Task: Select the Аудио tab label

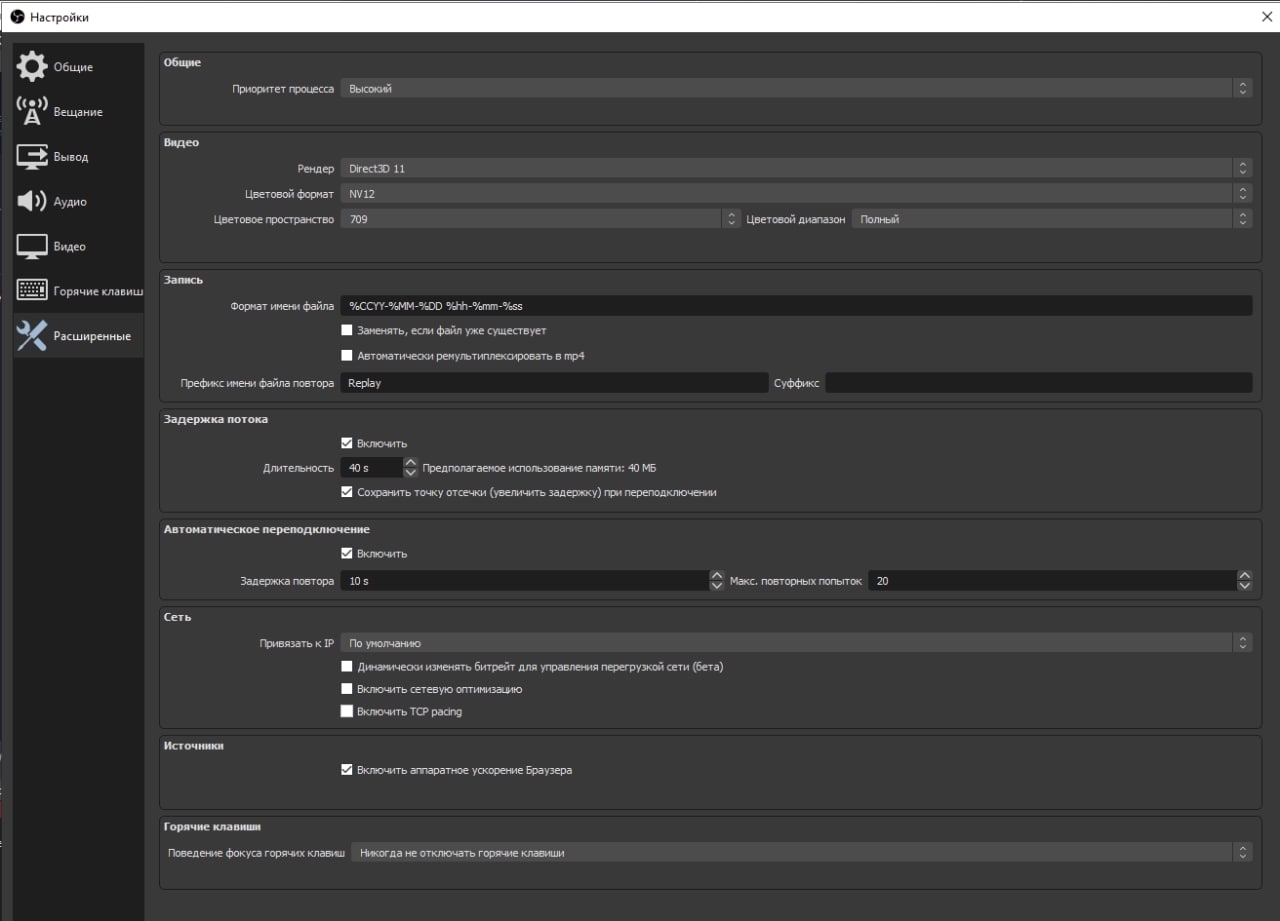Action: click(70, 202)
